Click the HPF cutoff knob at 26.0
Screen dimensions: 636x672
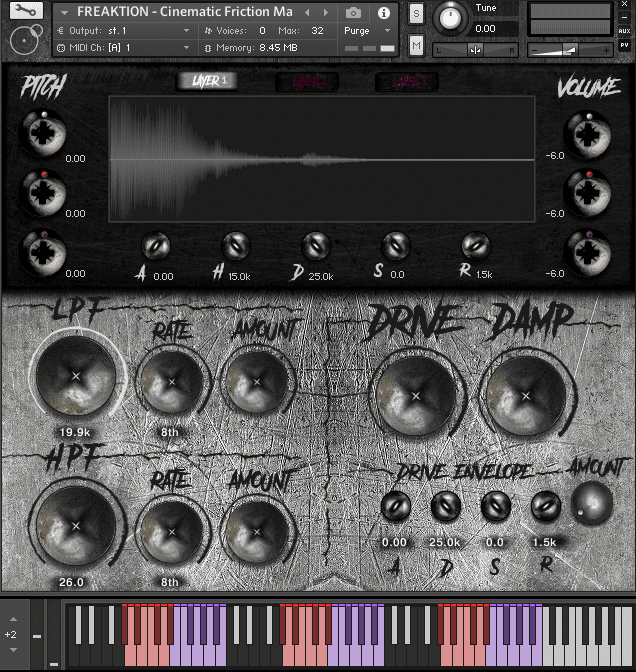tap(76, 526)
